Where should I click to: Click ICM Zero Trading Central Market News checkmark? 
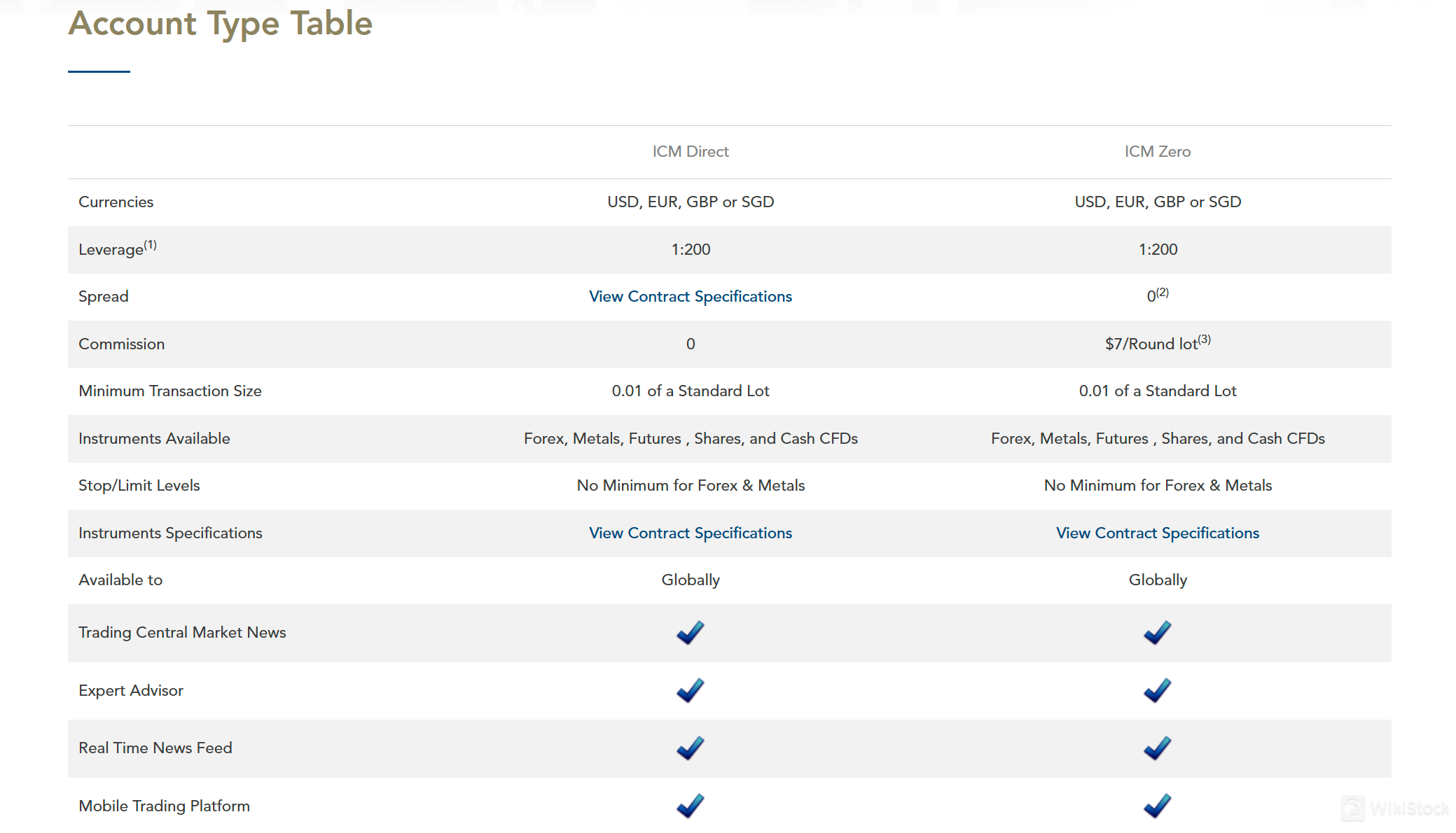coord(1158,633)
